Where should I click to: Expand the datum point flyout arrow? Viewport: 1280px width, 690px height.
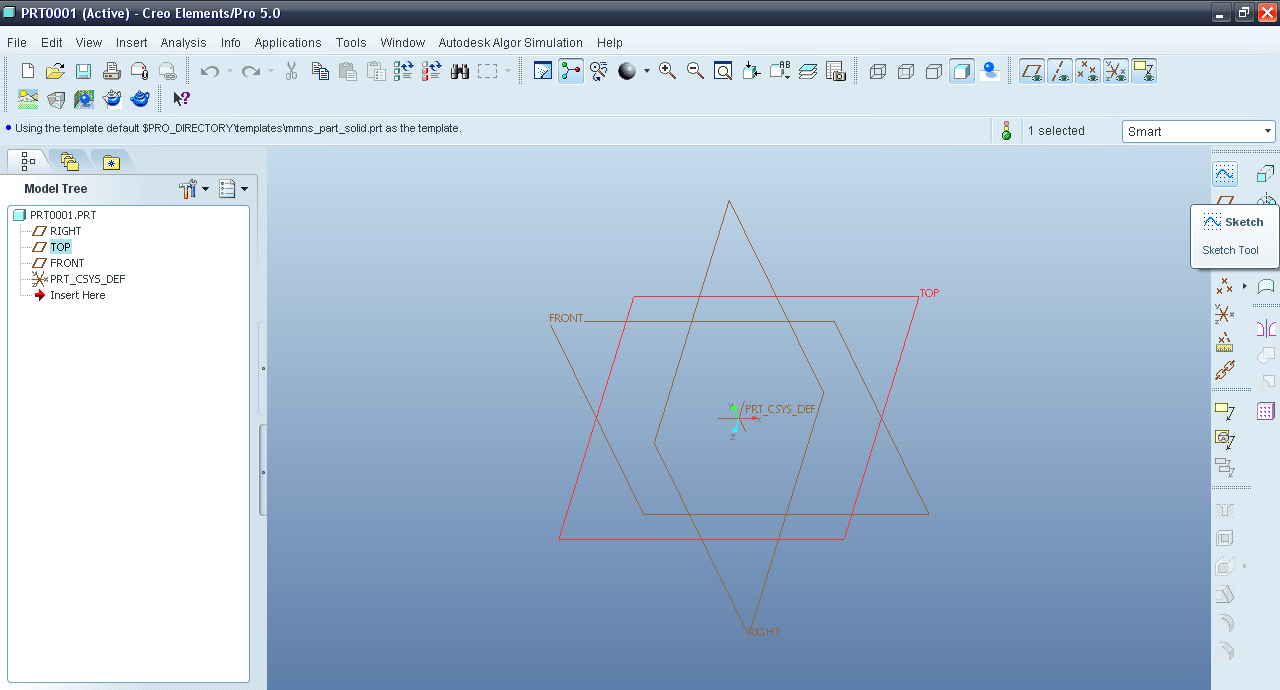coord(1245,287)
